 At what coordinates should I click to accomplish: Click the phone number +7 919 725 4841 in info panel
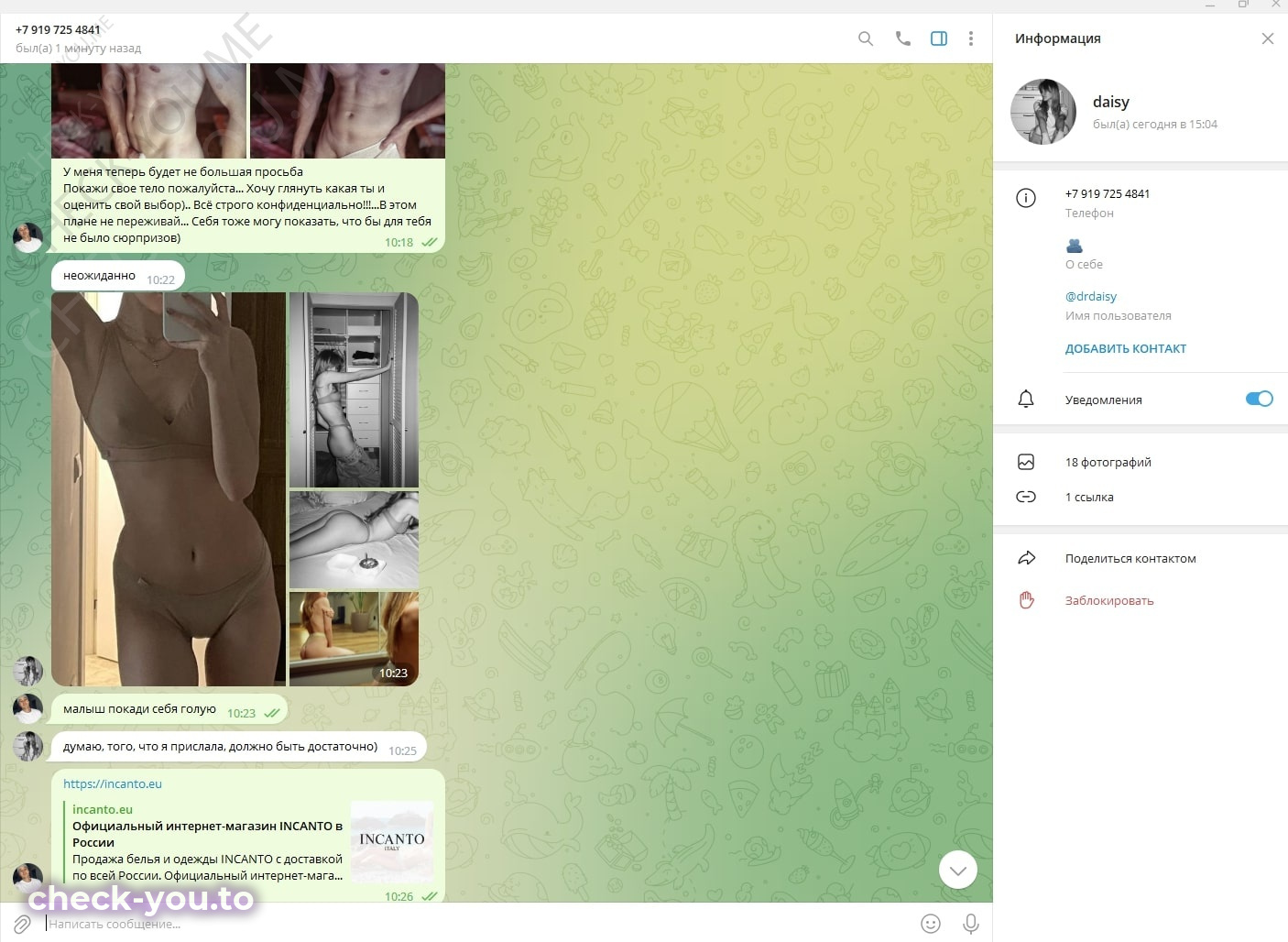tap(1108, 193)
